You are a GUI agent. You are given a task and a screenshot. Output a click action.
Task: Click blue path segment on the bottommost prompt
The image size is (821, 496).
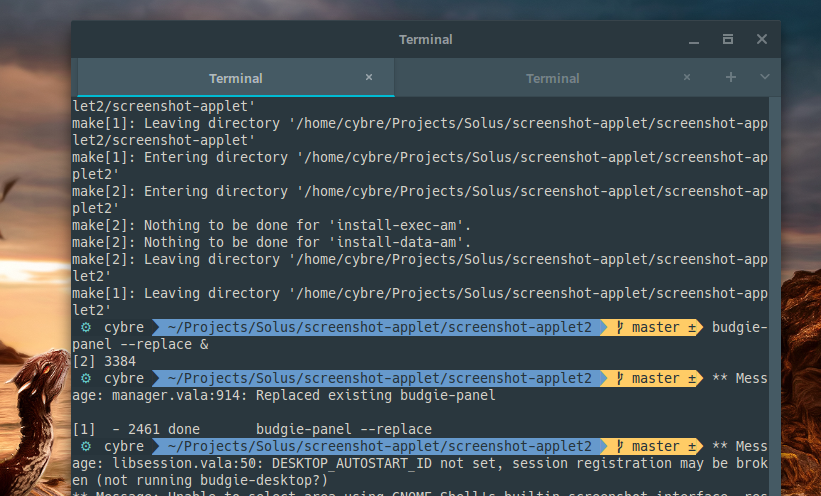(380, 446)
